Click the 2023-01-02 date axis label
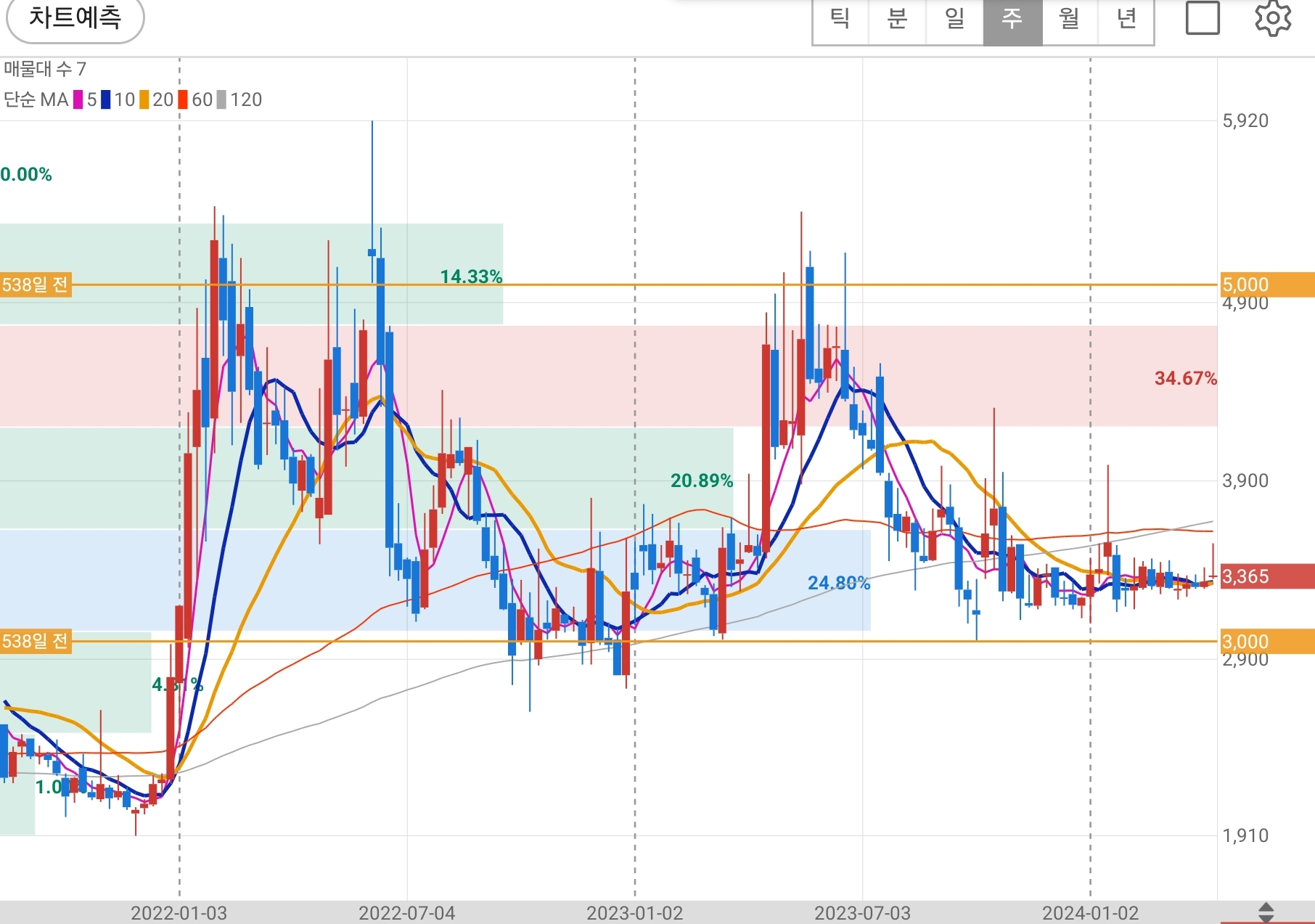This screenshot has height=924, width=1315. [x=635, y=912]
